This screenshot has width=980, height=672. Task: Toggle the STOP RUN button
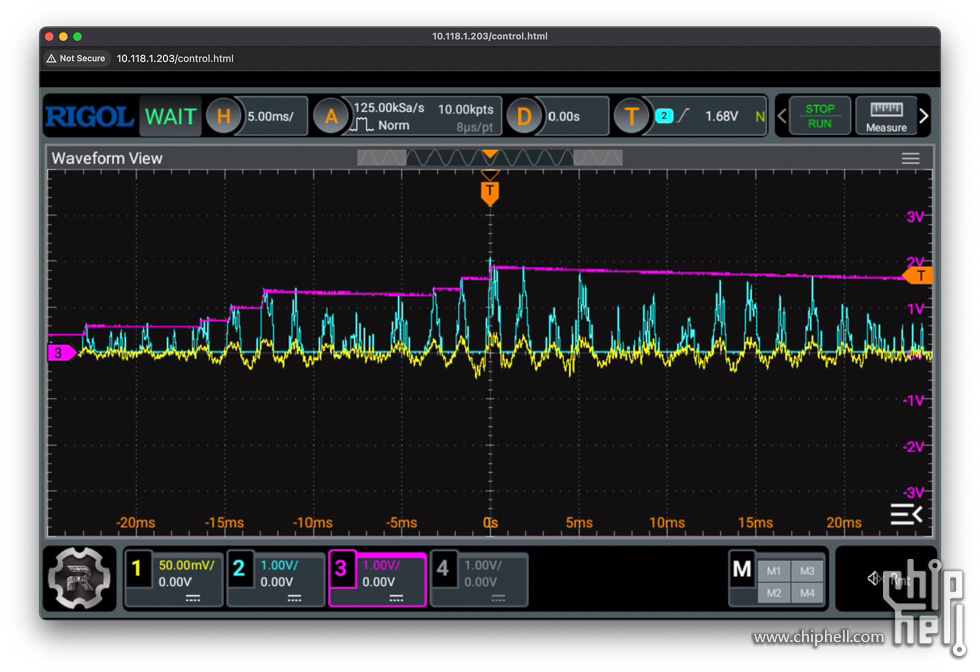(x=819, y=116)
